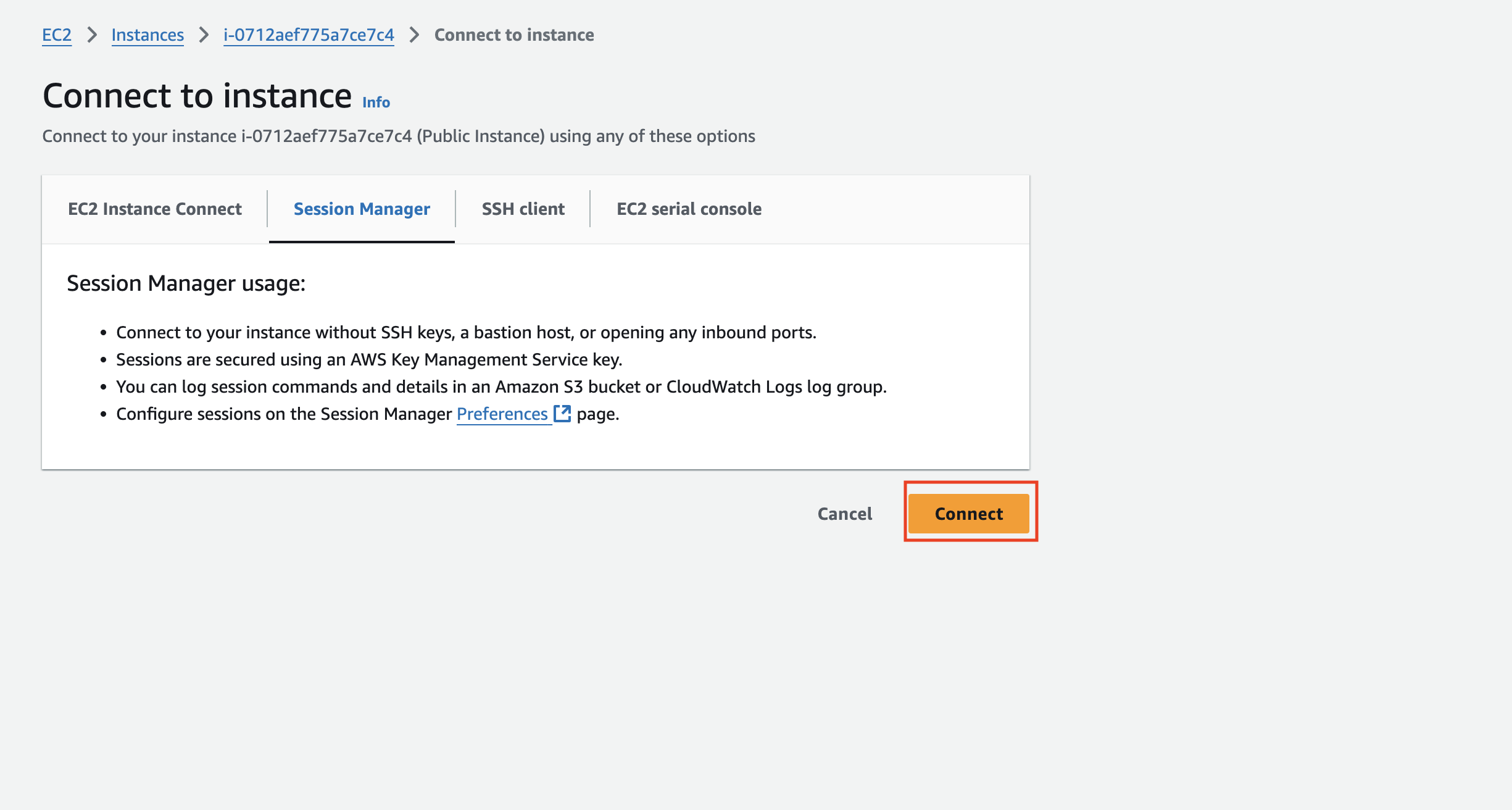Navigate to the Instances breadcrumb link
The height and width of the screenshot is (810, 1512).
[147, 35]
